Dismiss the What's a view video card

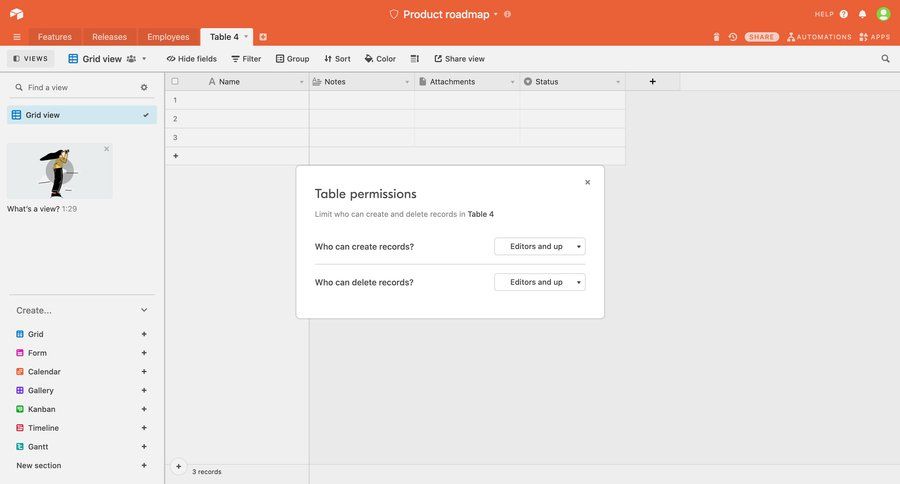(106, 149)
